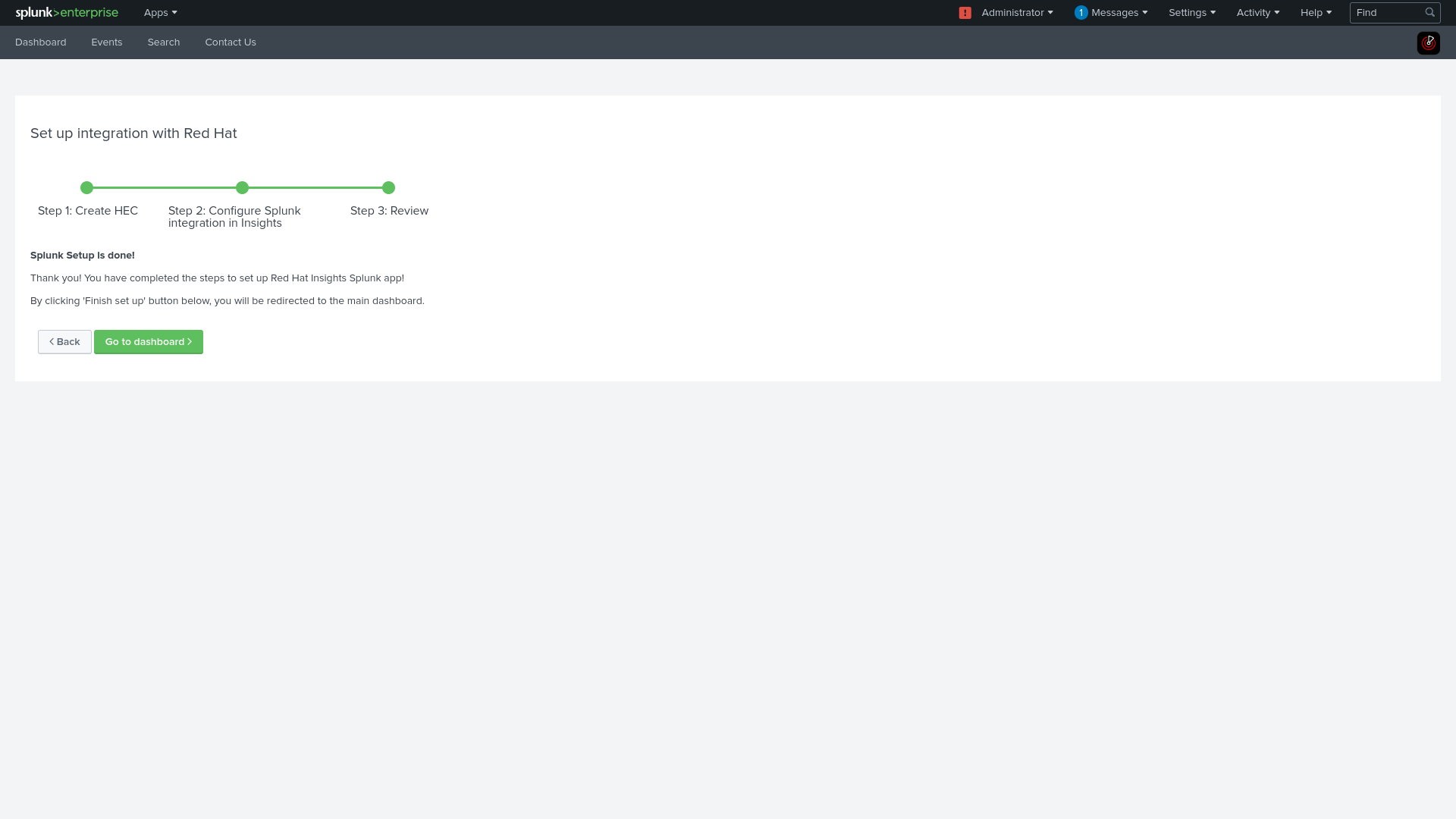Expand the Apps dropdown menu
Image resolution: width=1456 pixels, height=819 pixels.
tap(160, 13)
